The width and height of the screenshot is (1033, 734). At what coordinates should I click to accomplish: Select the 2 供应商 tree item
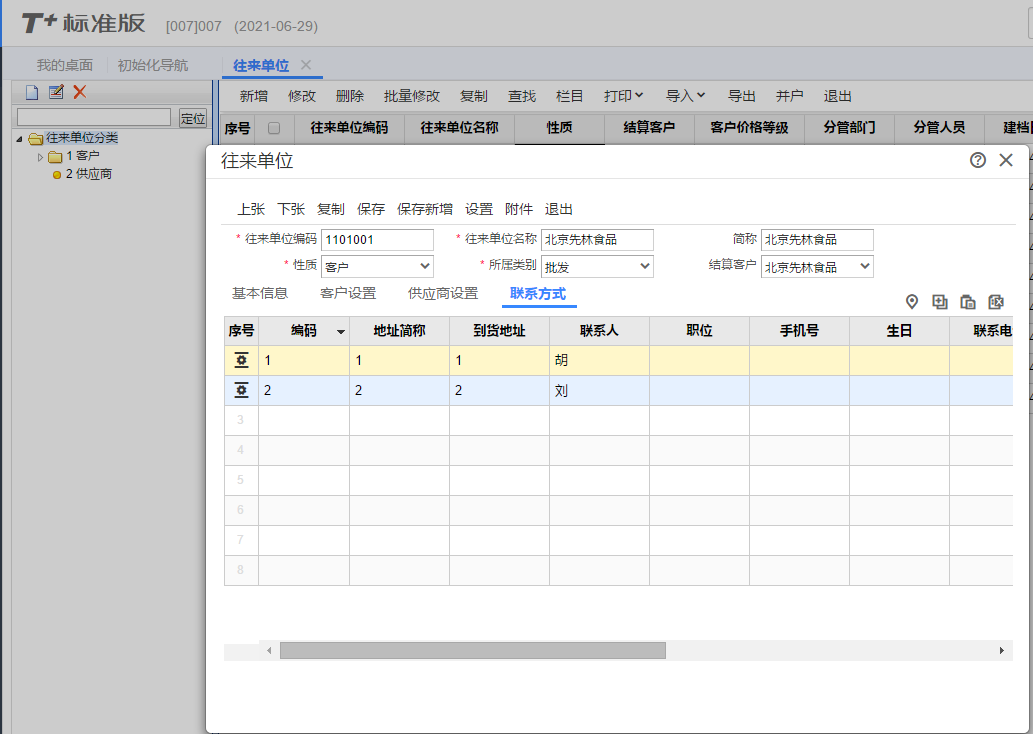[x=89, y=175]
